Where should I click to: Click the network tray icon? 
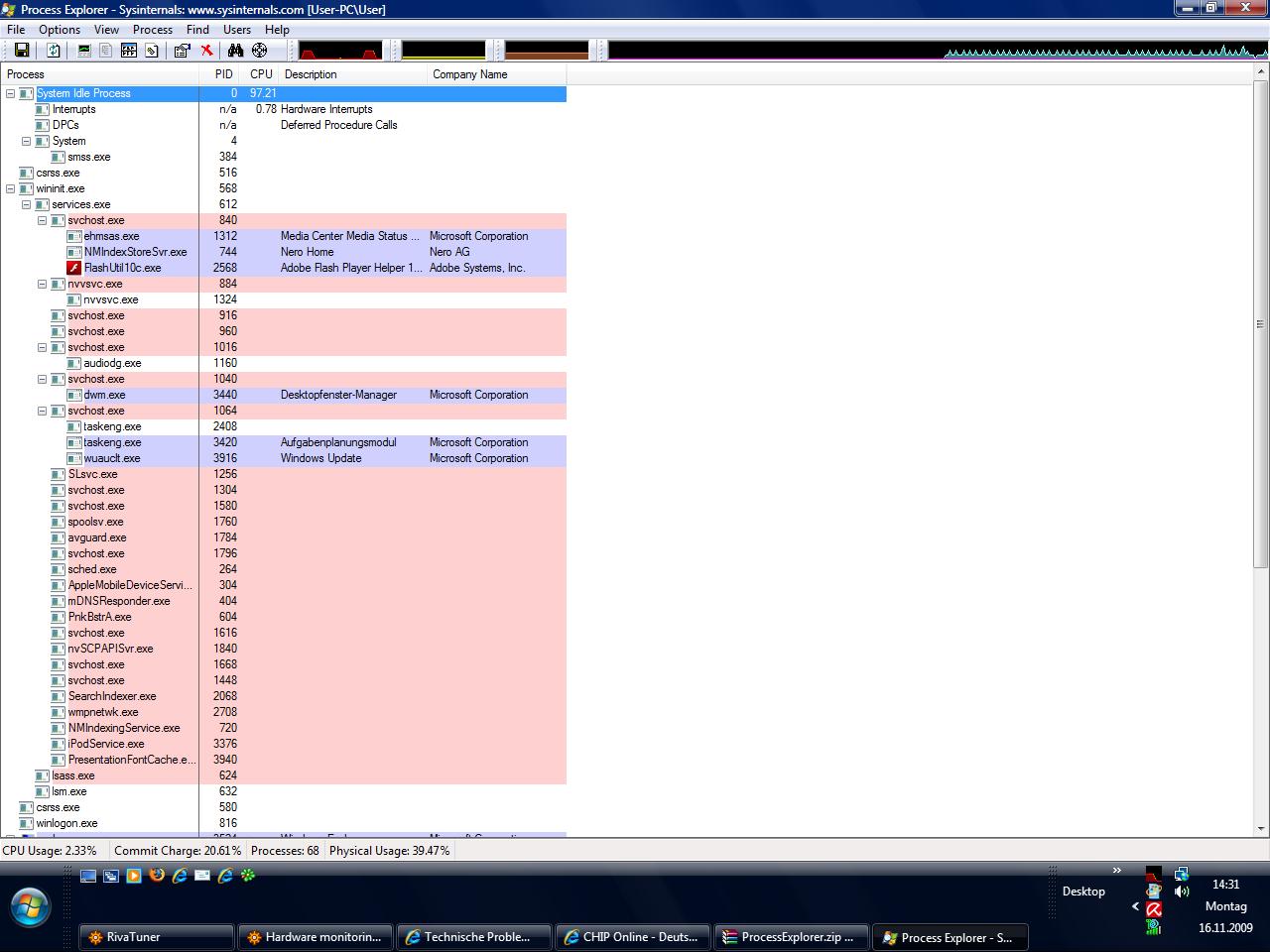pos(1181,874)
